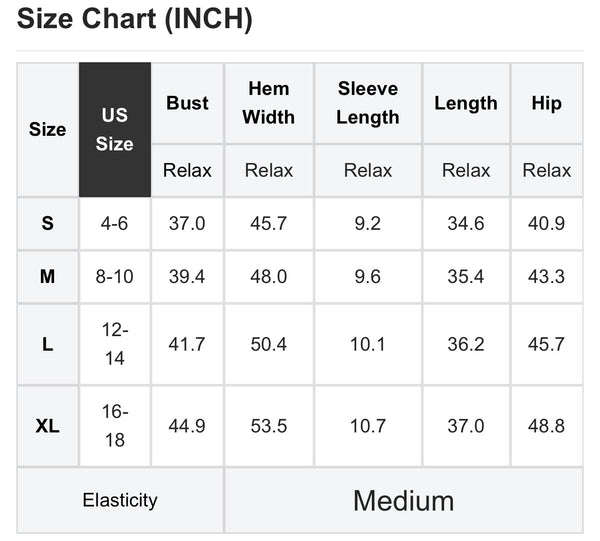This screenshot has width=600, height=541.
Task: Click the Size Chart (INCH) heading
Action: coord(135,19)
